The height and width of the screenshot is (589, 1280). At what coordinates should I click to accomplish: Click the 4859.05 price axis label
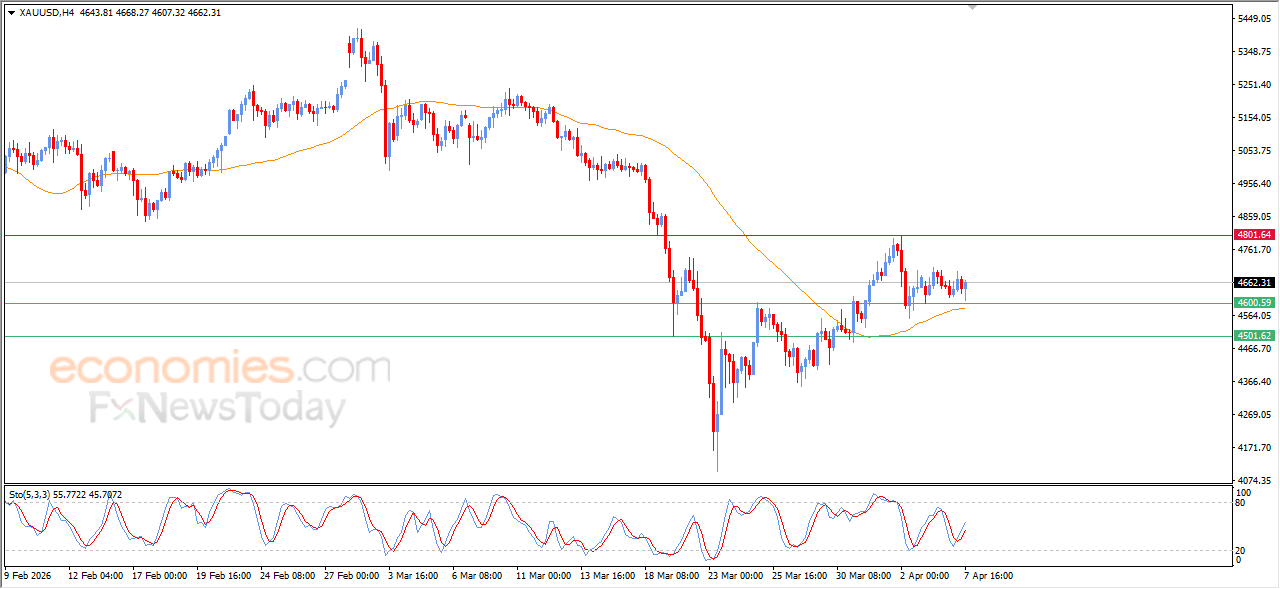(x=1256, y=217)
